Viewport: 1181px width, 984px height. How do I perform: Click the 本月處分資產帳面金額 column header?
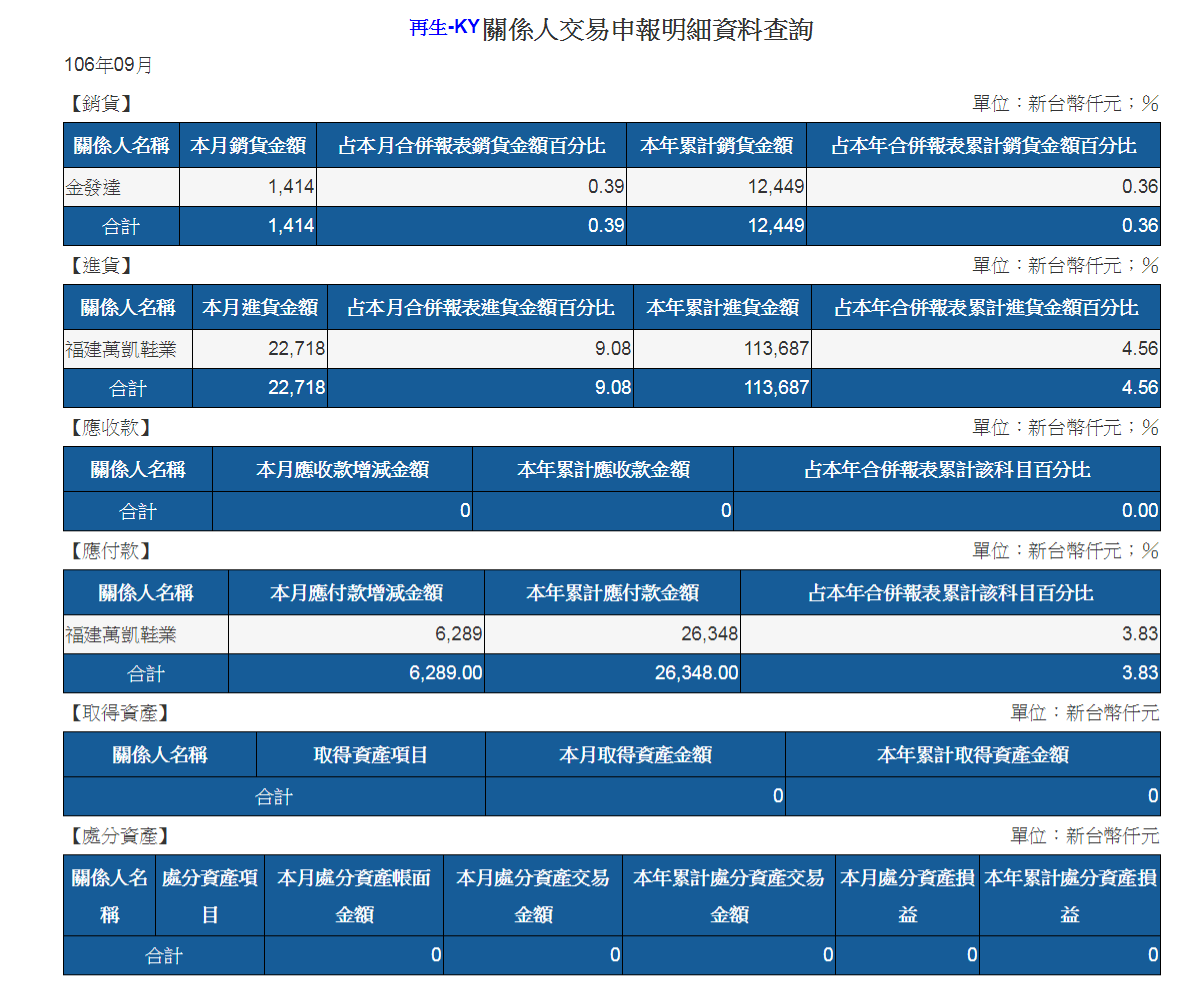pos(354,896)
